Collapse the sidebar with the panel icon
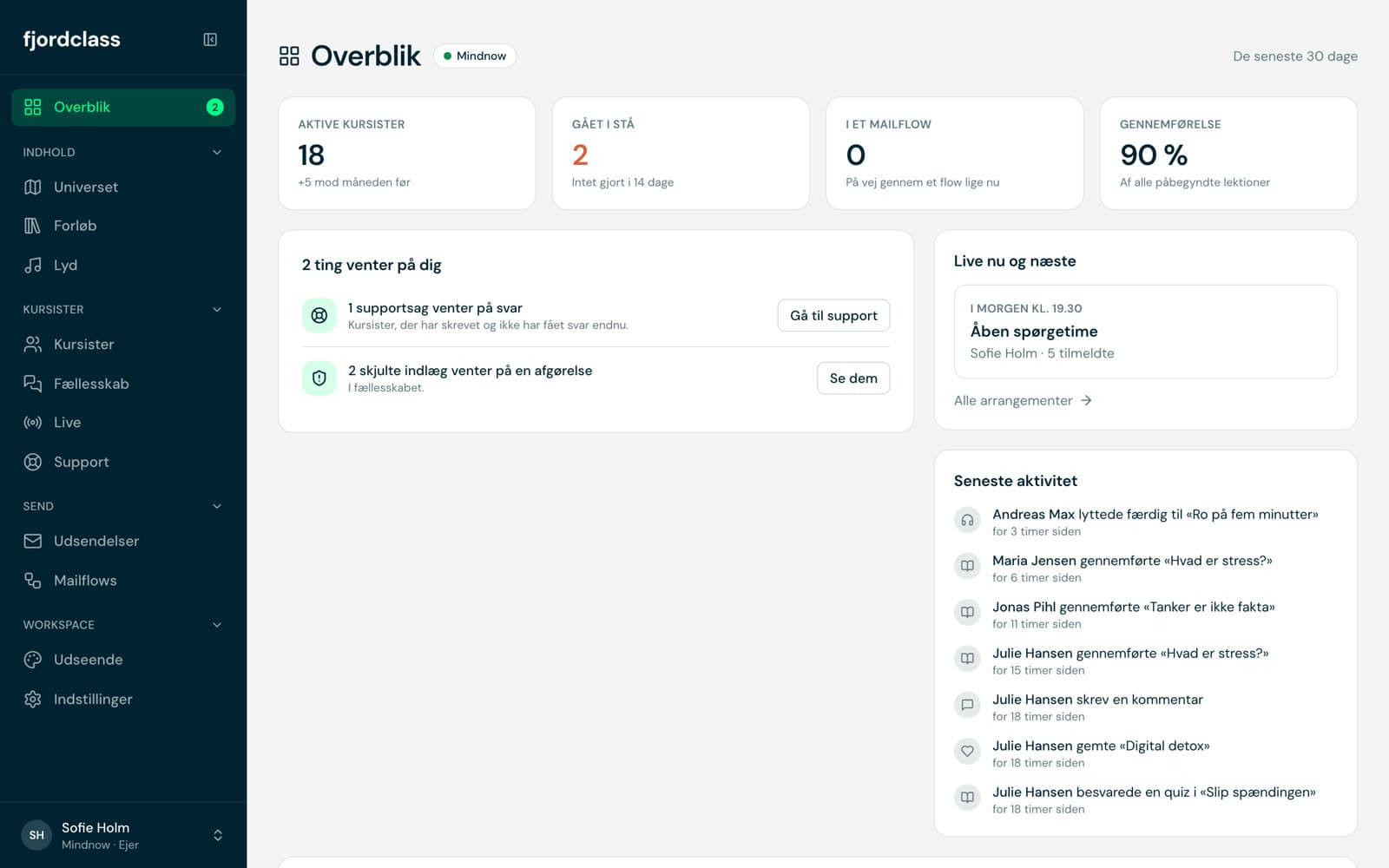Screen dimensions: 1389x868 pyautogui.click(x=210, y=39)
